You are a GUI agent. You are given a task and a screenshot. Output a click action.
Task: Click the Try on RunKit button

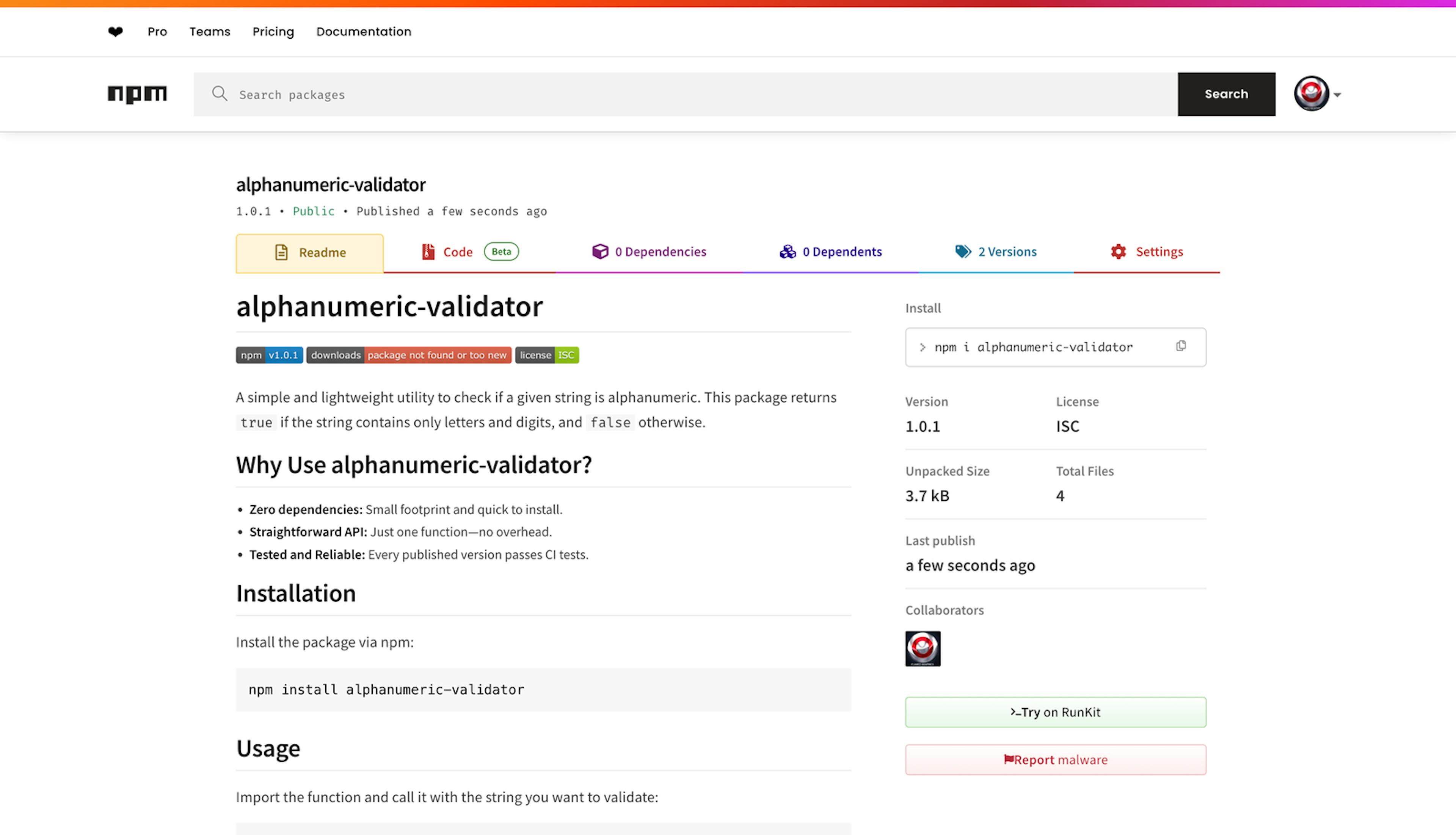tap(1055, 712)
